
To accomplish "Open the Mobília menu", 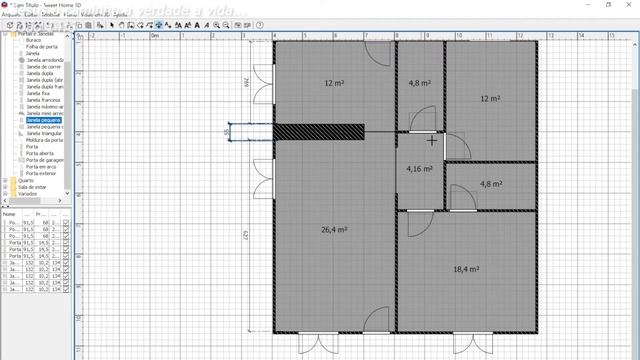I will tap(51, 15).
